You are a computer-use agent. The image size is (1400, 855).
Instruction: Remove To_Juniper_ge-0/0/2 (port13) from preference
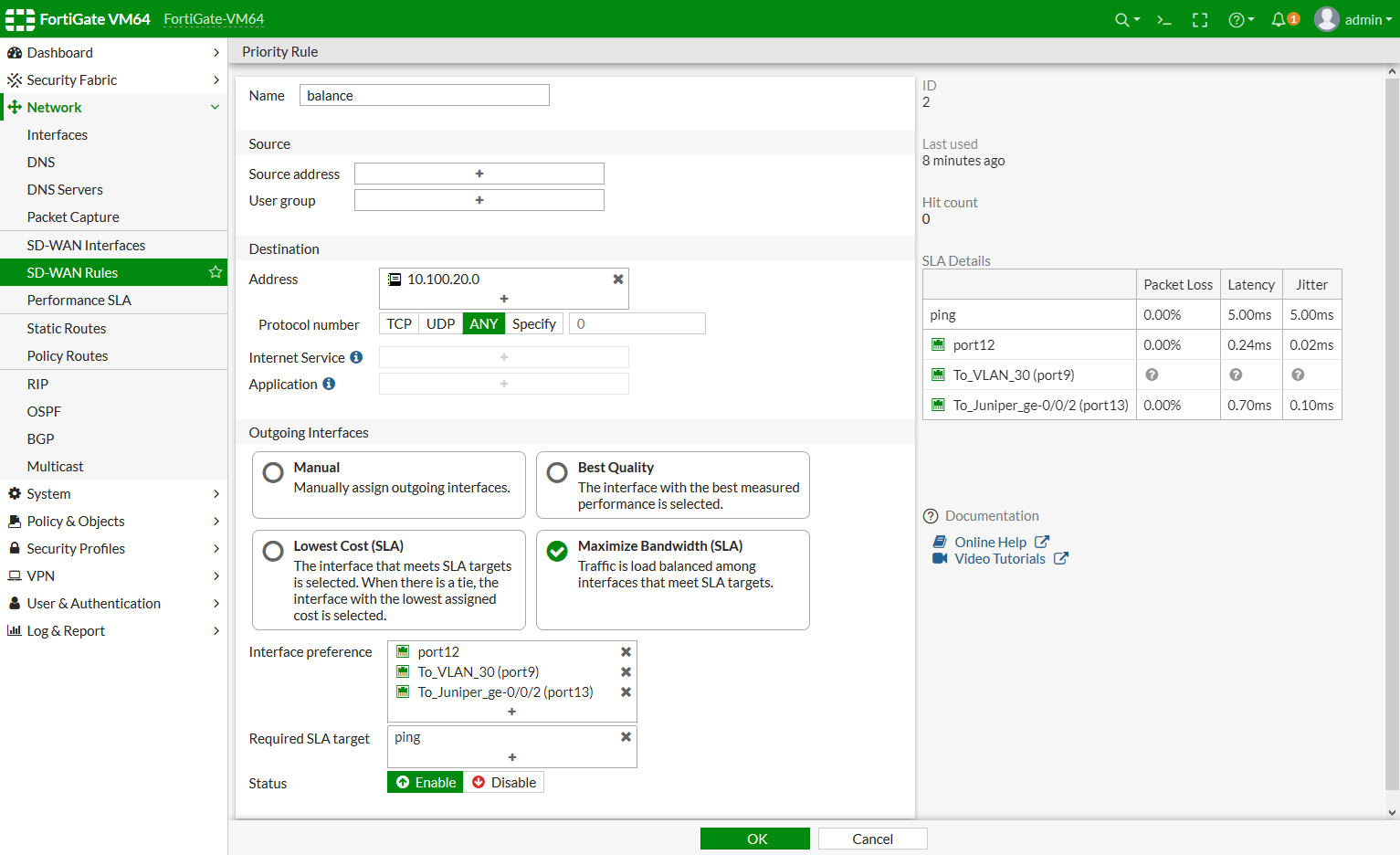626,692
